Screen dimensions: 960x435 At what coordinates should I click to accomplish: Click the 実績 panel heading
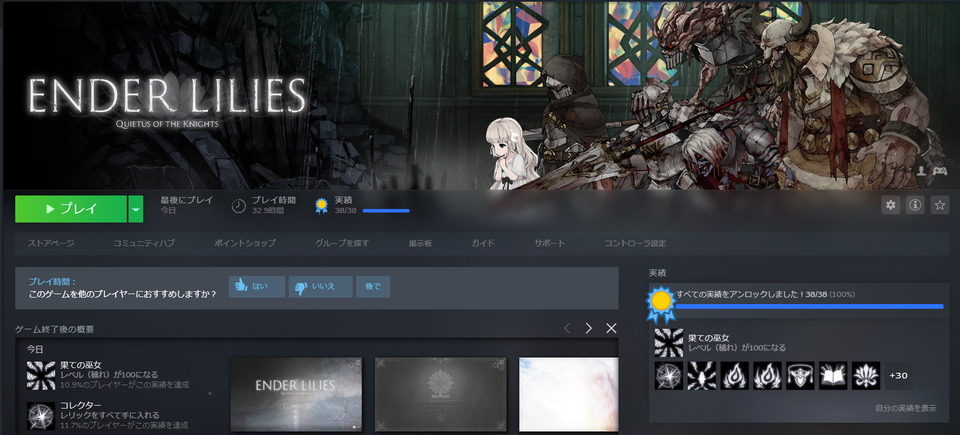click(x=658, y=273)
